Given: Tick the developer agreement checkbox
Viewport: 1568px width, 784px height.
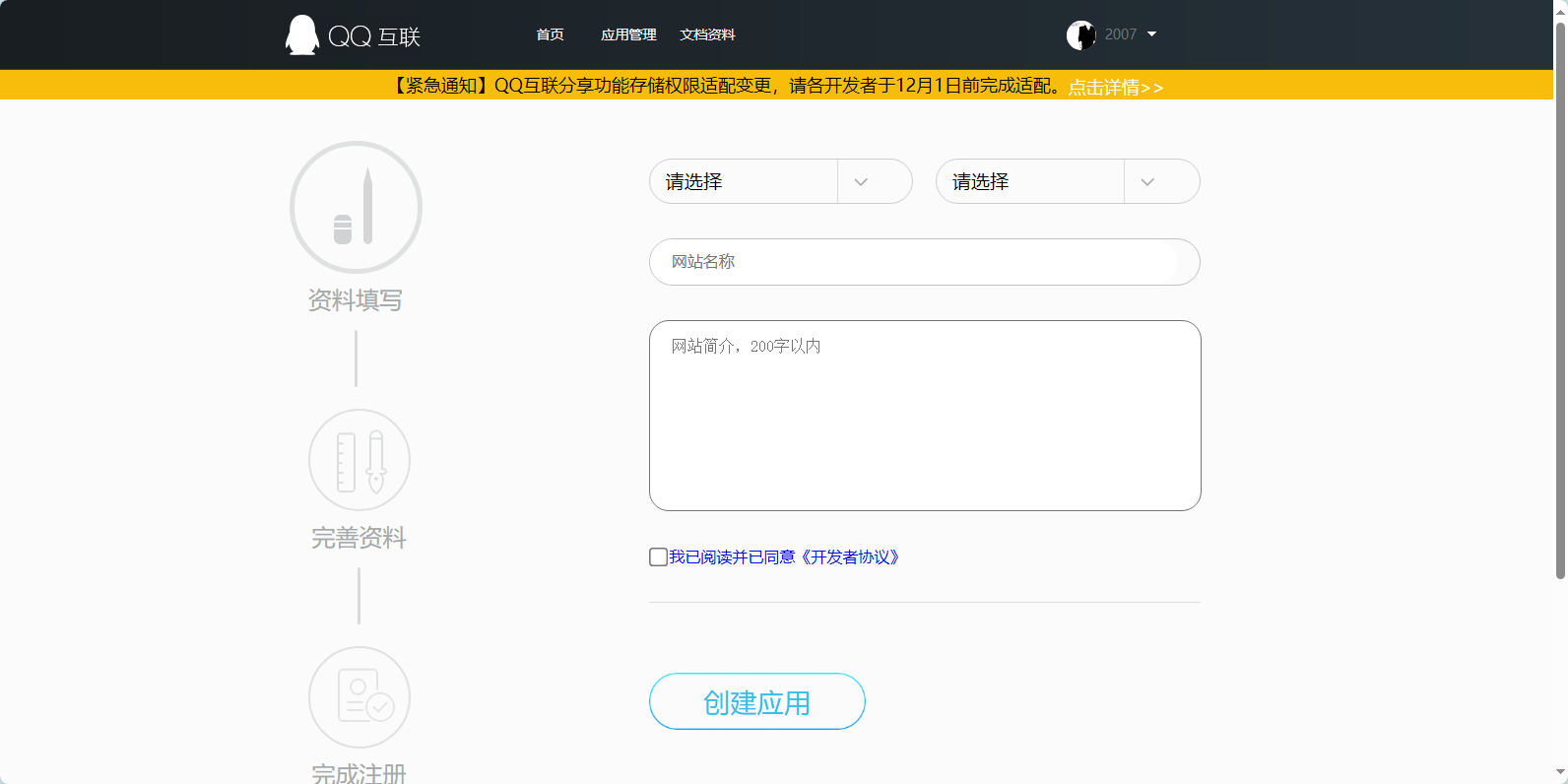Looking at the screenshot, I should [x=659, y=557].
